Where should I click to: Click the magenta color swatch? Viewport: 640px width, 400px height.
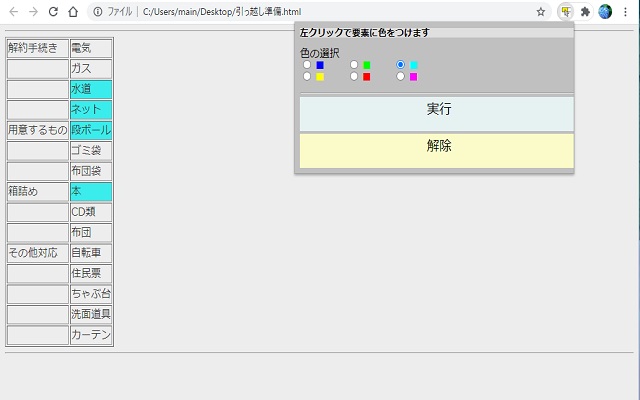tap(414, 77)
